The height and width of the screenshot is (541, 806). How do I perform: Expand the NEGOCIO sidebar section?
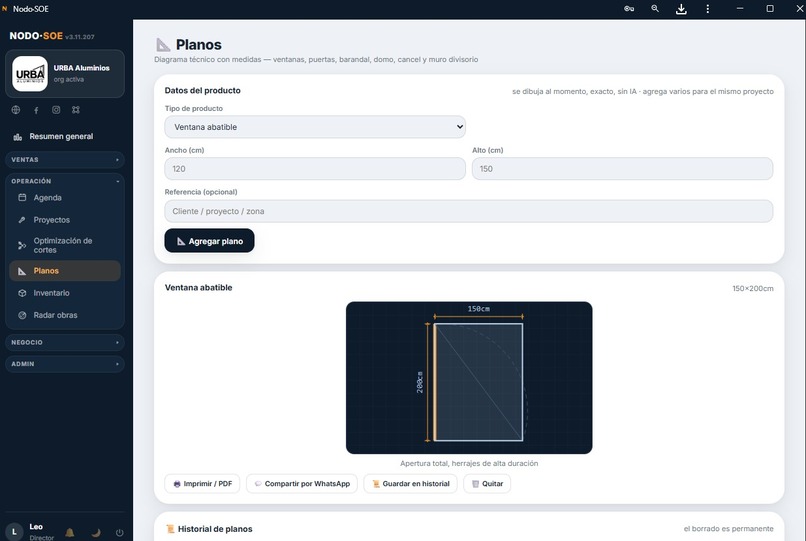[65, 342]
